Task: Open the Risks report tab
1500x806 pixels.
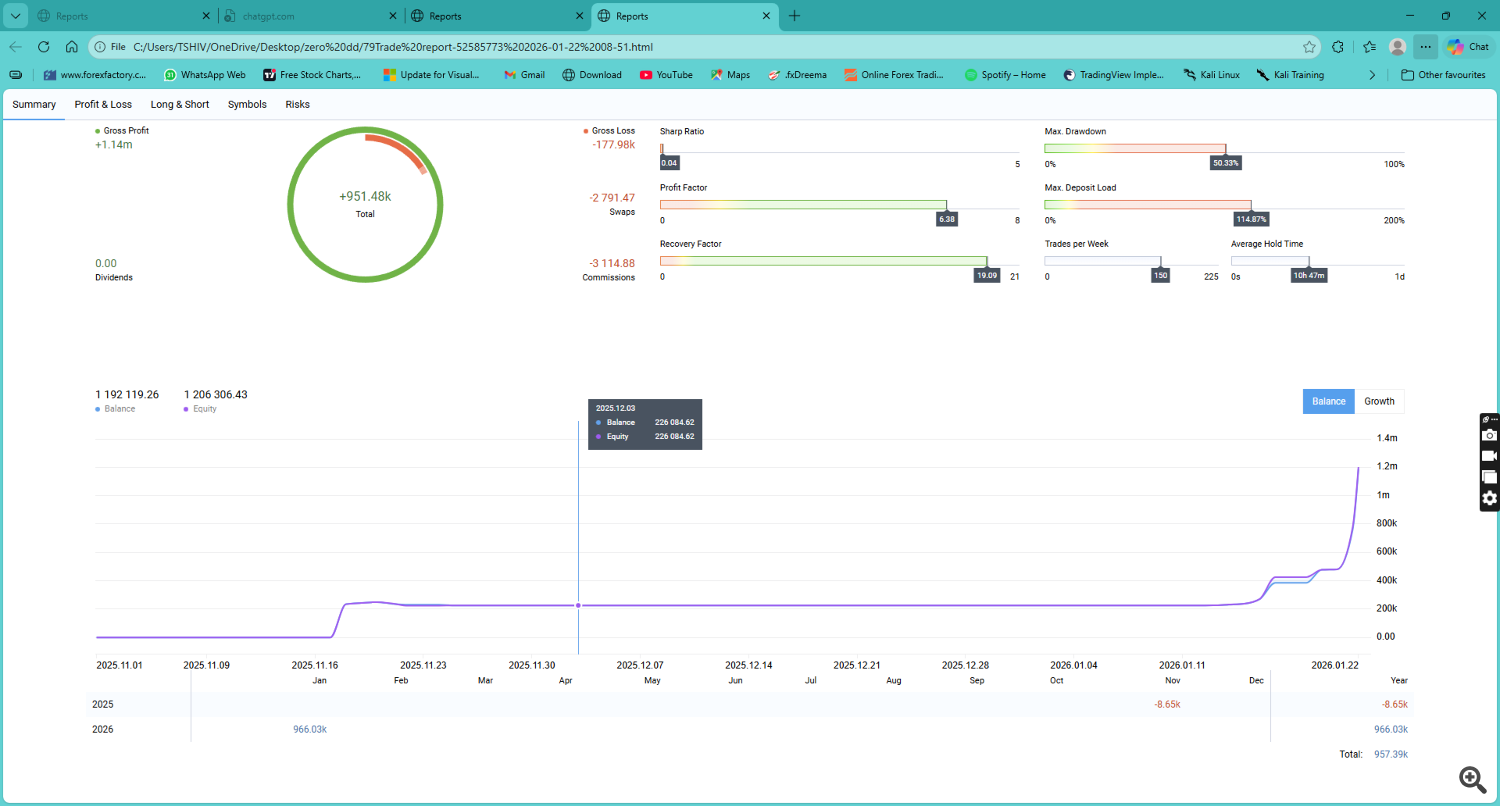Action: coord(297,104)
